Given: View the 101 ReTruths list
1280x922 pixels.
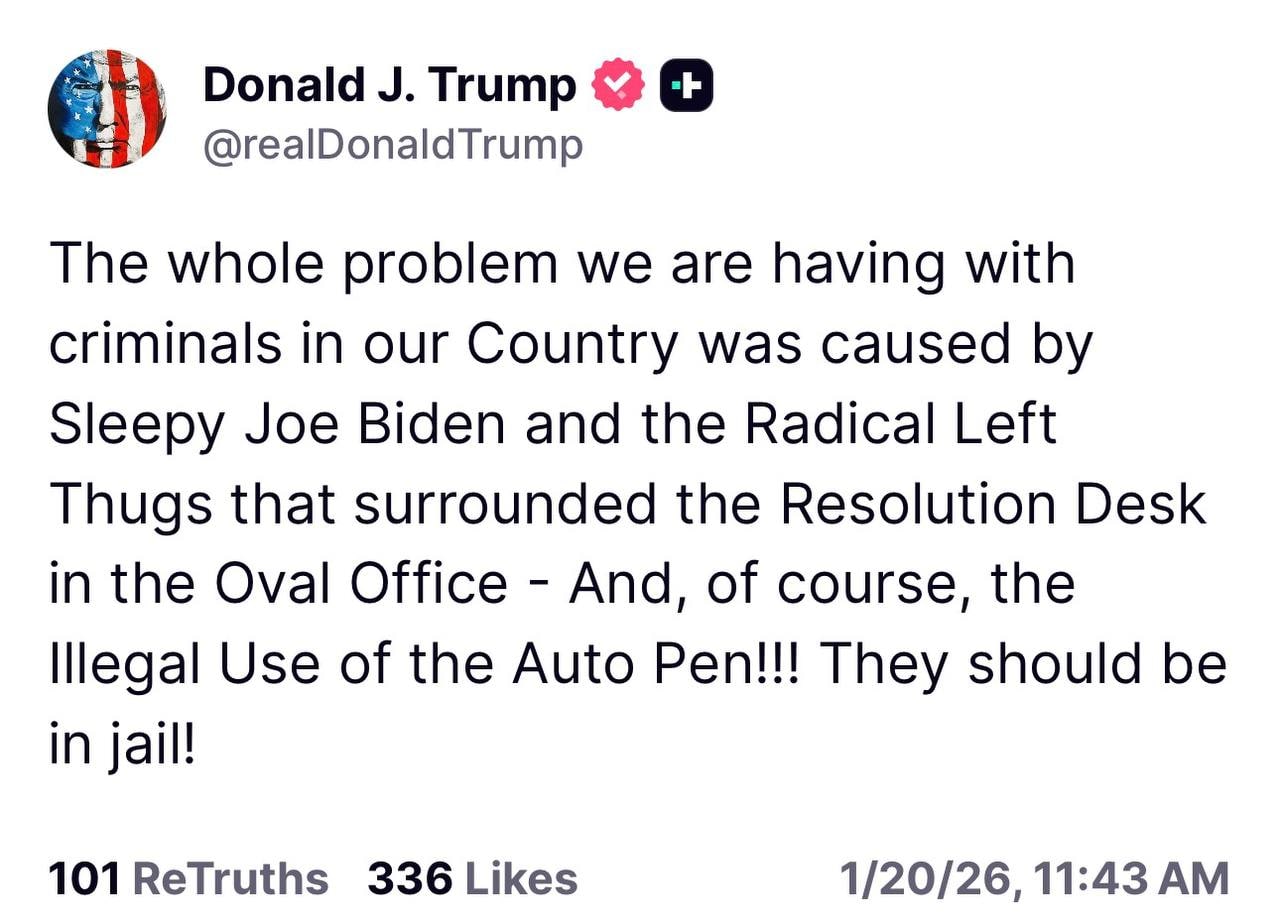Looking at the screenshot, I should (188, 879).
